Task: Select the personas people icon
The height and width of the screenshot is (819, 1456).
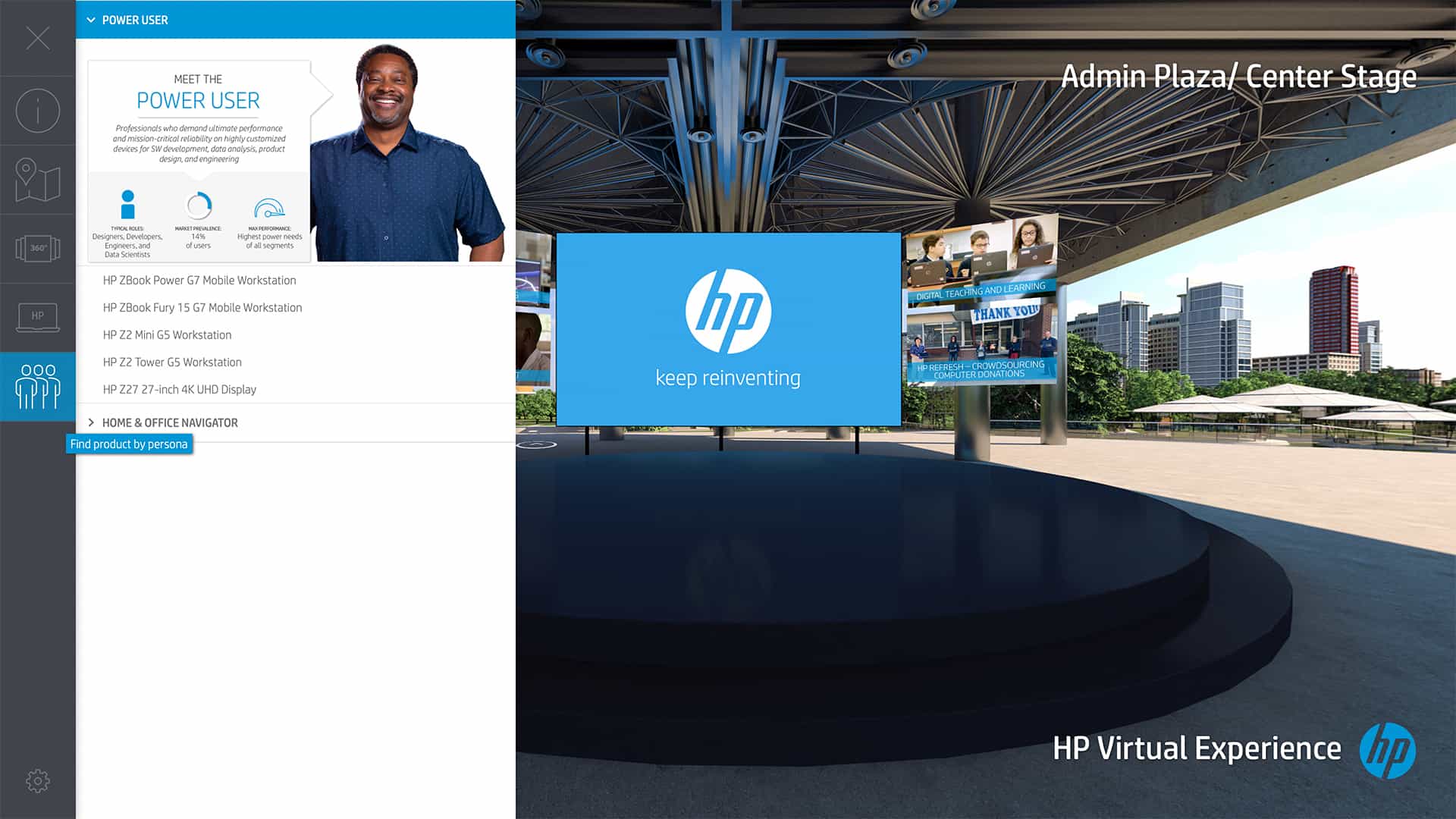Action: 38,386
